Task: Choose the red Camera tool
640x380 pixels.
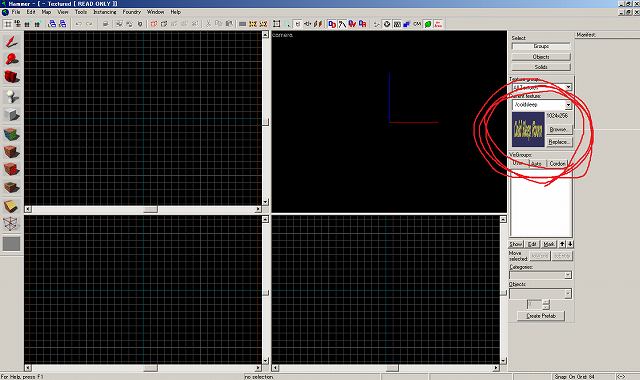Action: coord(11,77)
